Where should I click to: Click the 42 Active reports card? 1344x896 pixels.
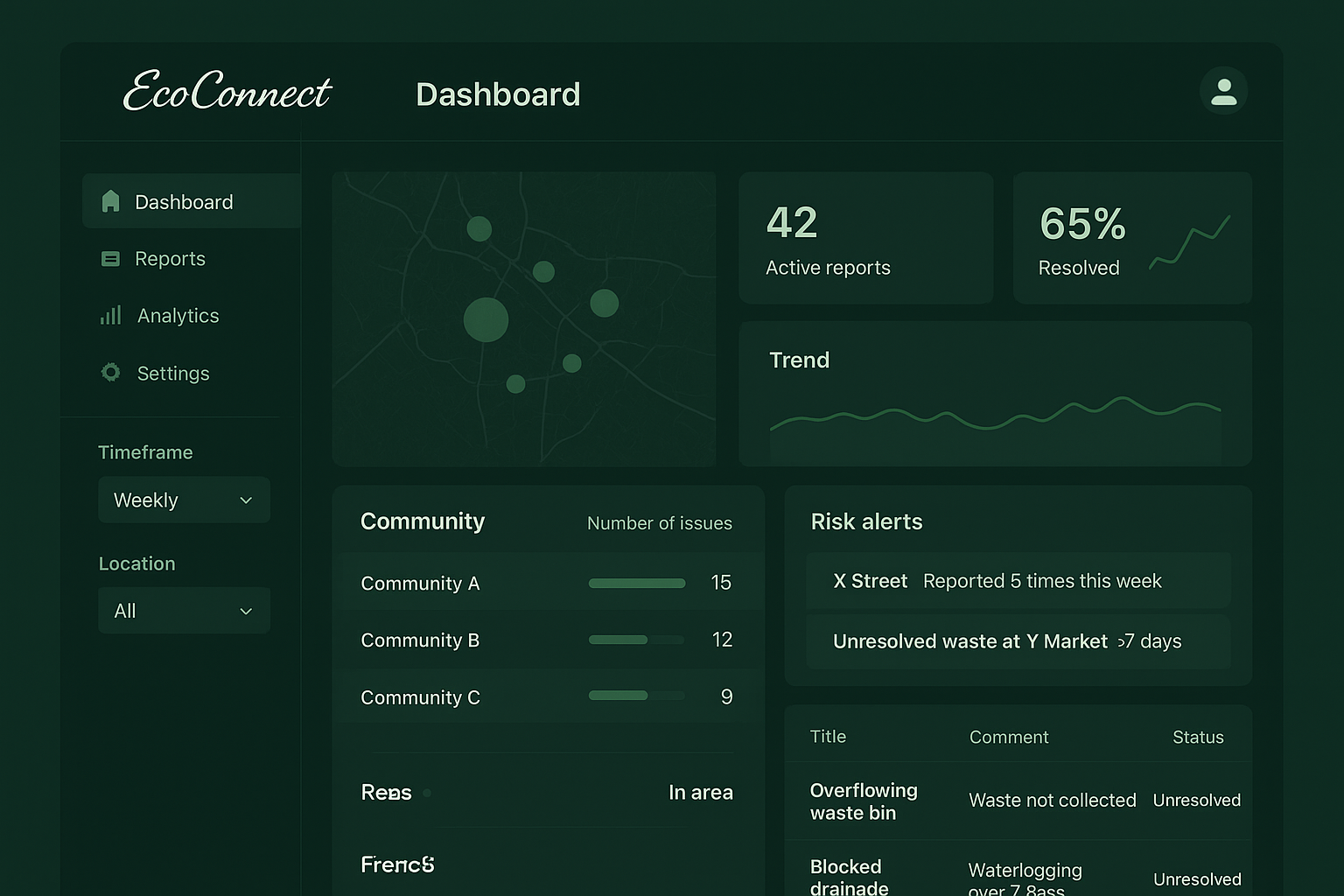click(865, 237)
